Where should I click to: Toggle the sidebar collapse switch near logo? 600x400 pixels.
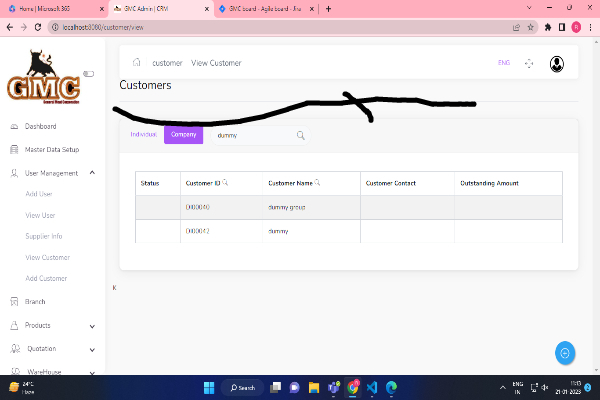[88, 73]
